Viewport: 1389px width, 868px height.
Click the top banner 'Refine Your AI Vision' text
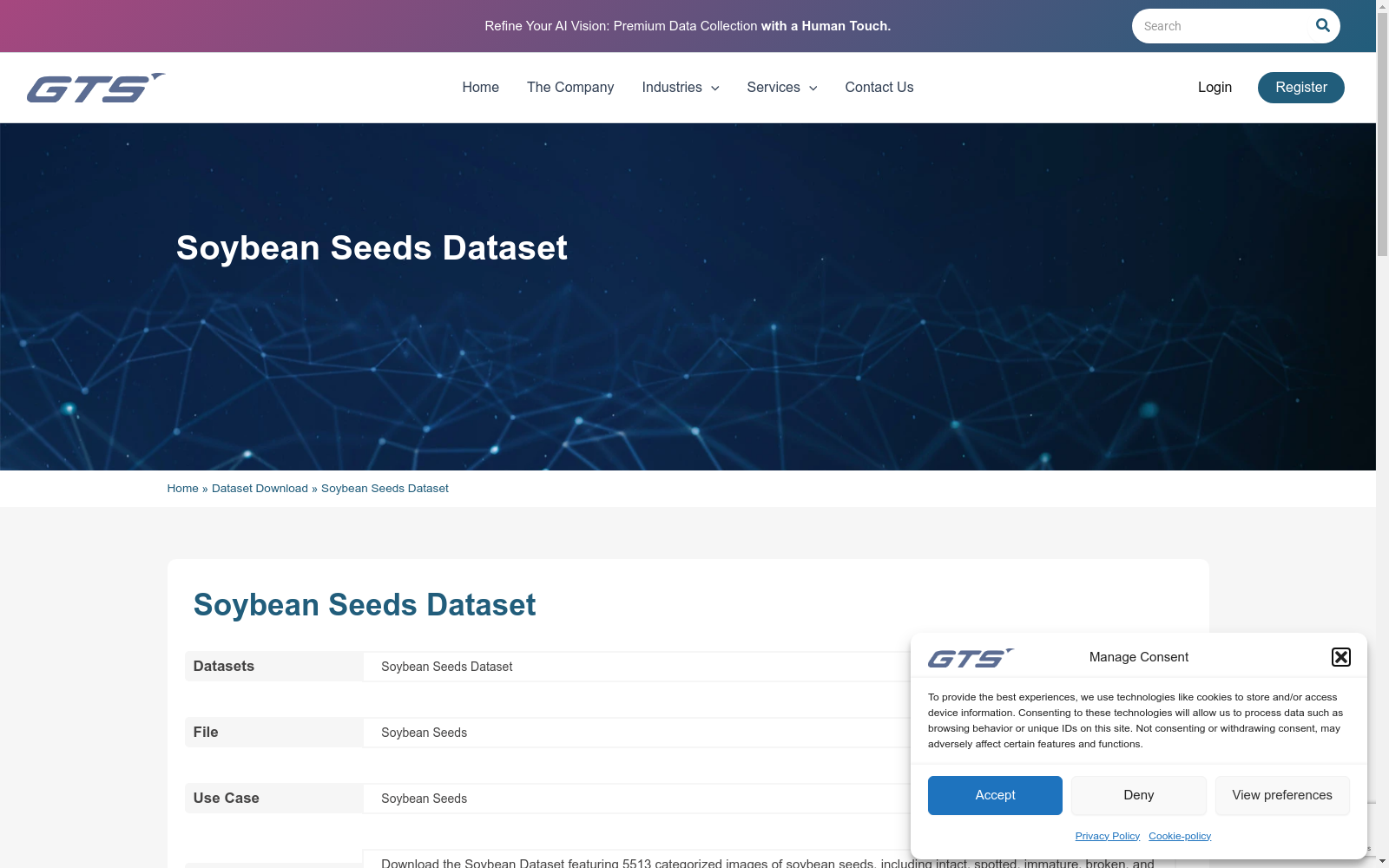click(688, 26)
